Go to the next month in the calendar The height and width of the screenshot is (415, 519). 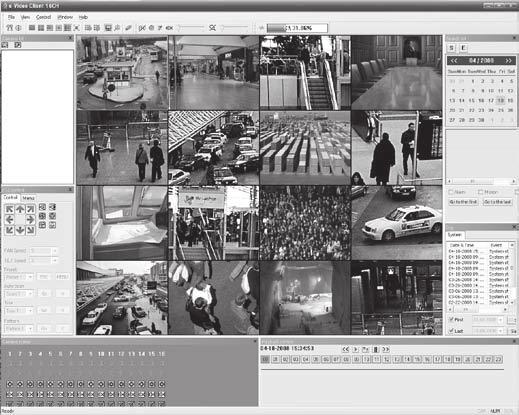tap(508, 60)
